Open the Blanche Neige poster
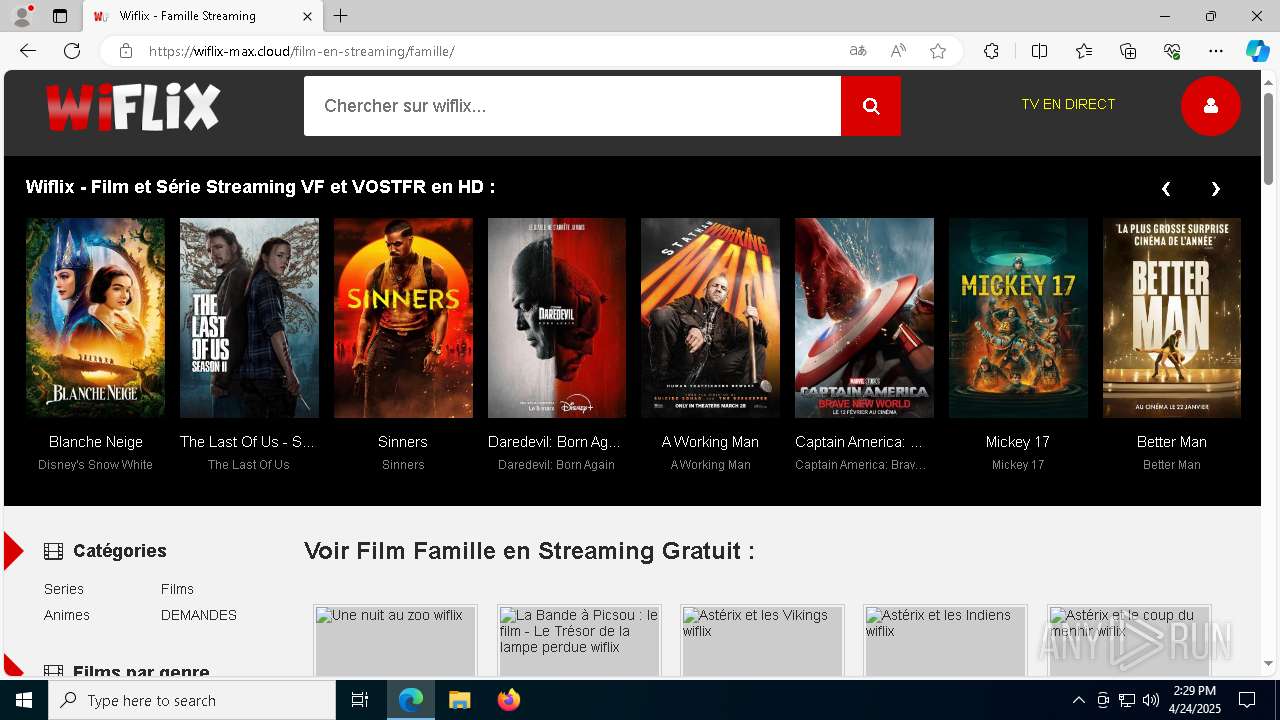 coord(95,318)
